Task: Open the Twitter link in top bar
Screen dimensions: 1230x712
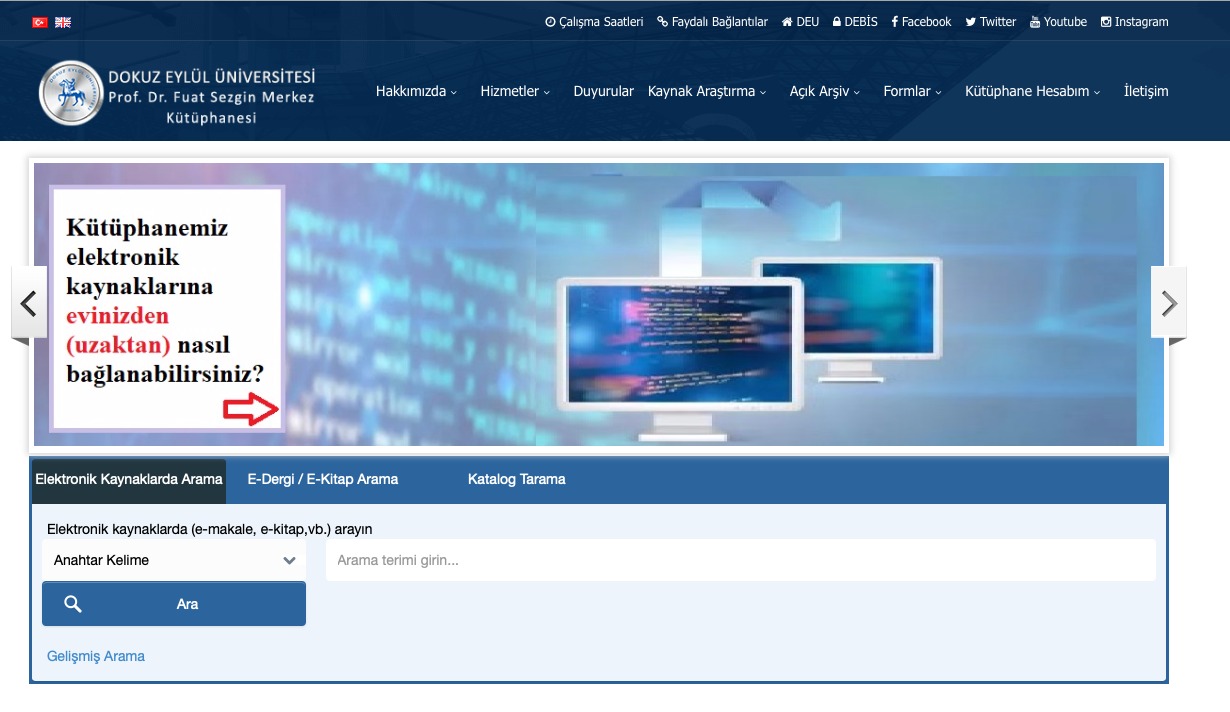Action: click(x=990, y=22)
